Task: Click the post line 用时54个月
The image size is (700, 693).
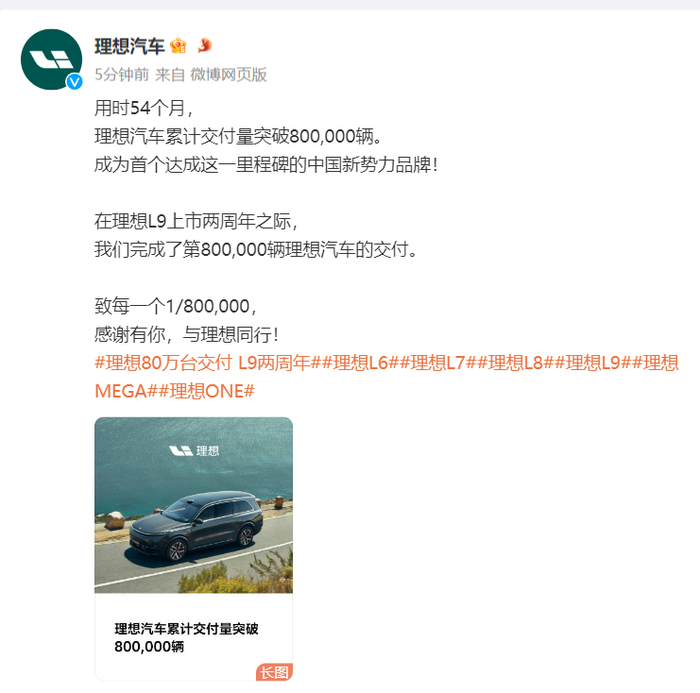Action: tap(143, 108)
